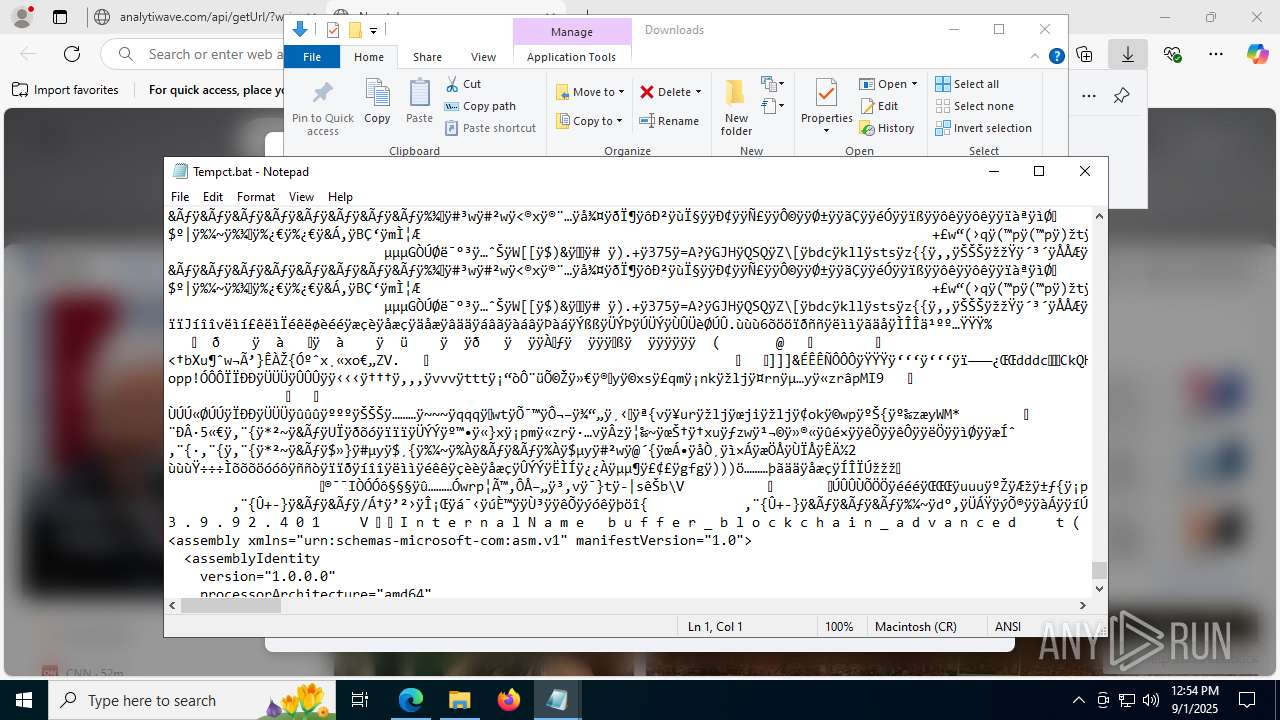This screenshot has width=1280, height=720.
Task: Switch to Explorer's View ribbon tab
Action: tap(483, 57)
